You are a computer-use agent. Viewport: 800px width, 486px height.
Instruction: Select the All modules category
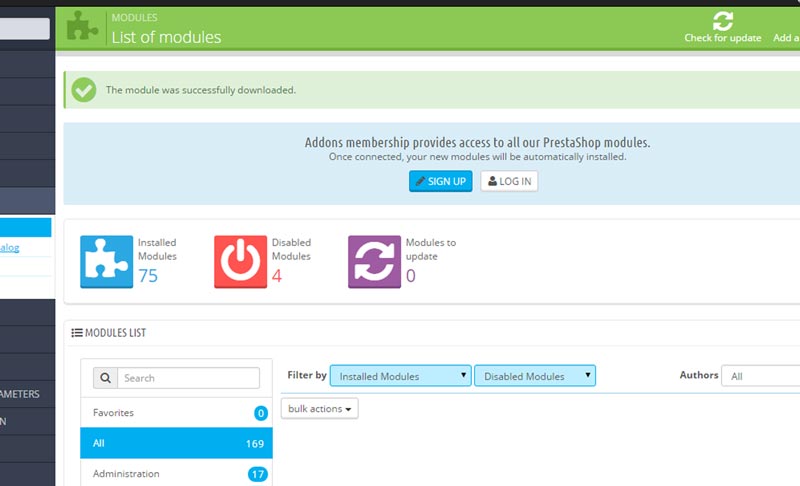click(177, 443)
